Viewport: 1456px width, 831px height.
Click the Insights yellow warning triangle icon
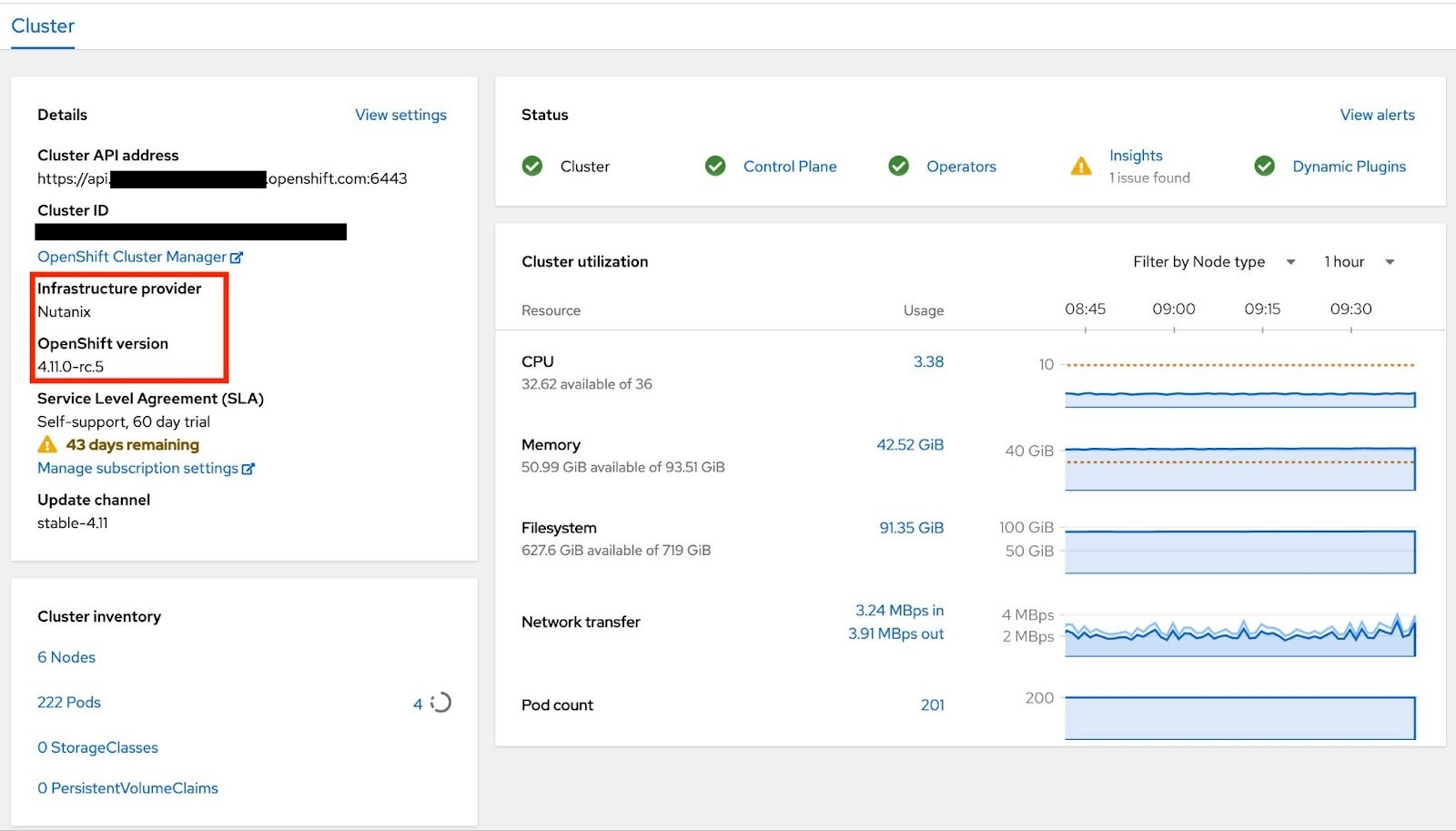point(1081,167)
